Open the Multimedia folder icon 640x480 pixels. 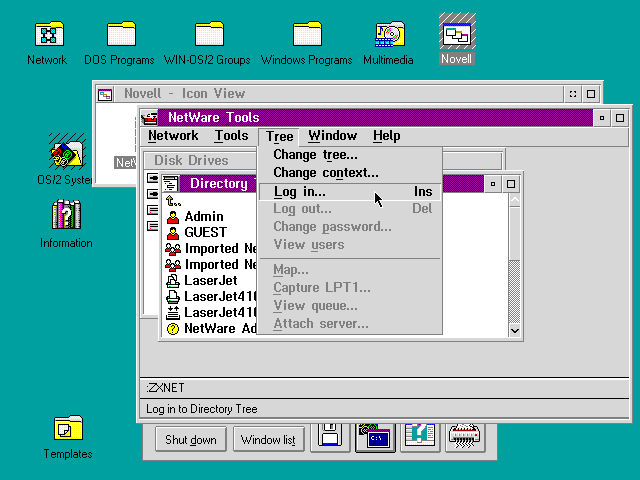(x=390, y=33)
